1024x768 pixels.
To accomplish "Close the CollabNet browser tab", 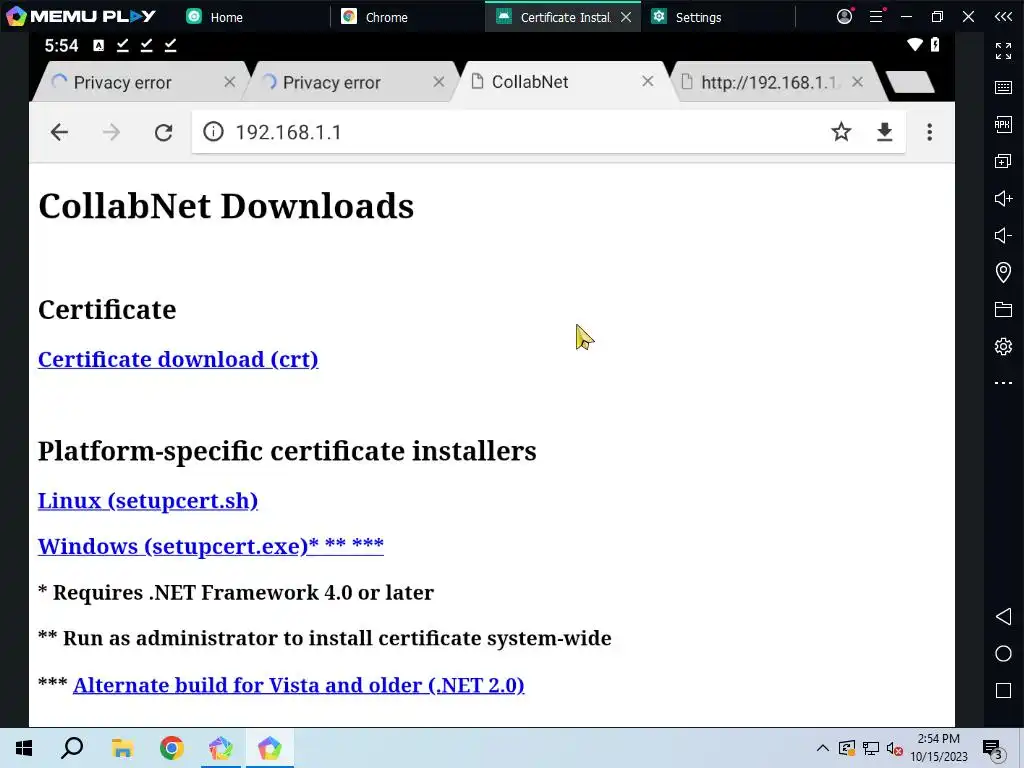I will 648,81.
